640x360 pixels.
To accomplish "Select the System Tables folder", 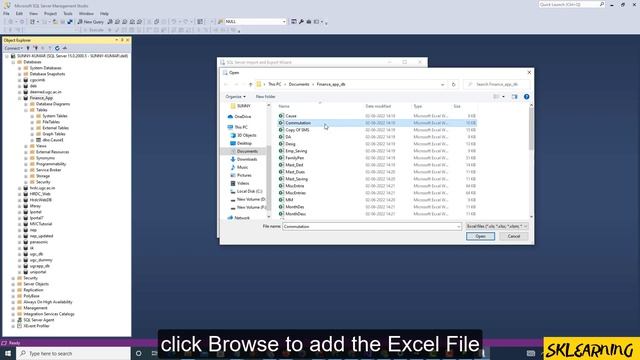I will 55,116.
